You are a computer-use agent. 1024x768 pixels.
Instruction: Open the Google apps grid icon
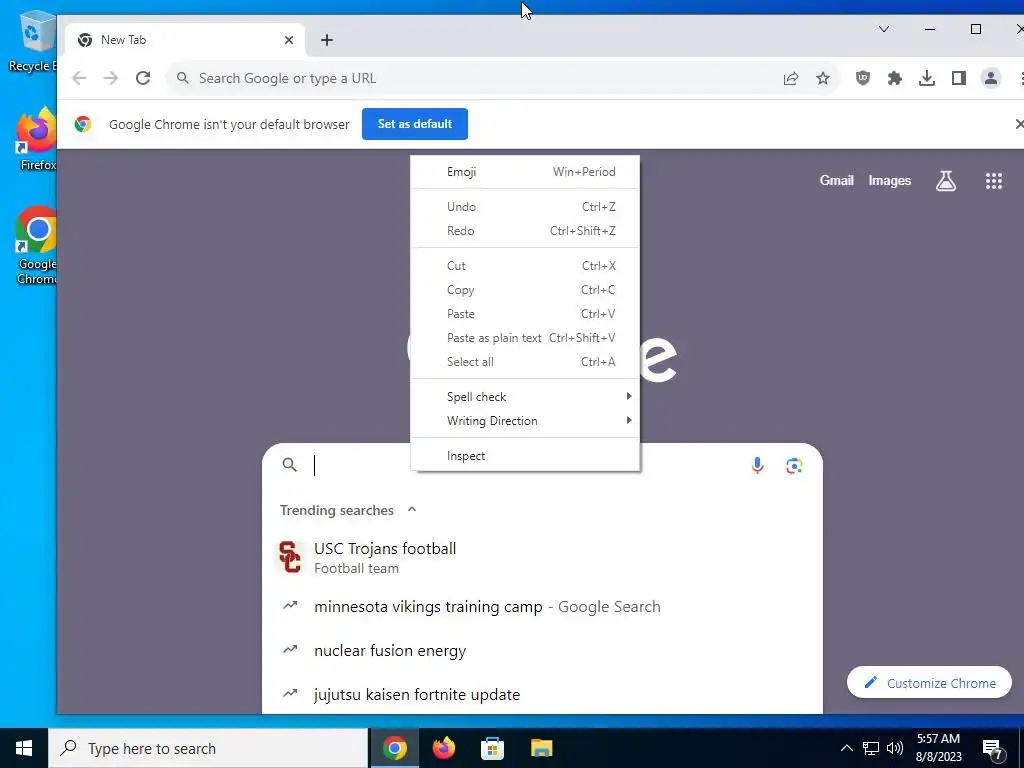tap(994, 181)
